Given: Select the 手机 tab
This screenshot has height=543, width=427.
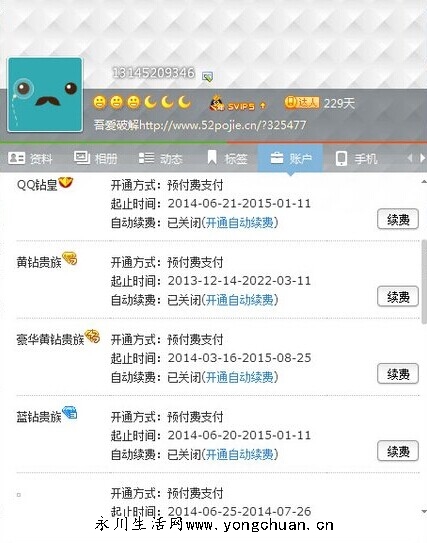Looking at the screenshot, I should (356, 159).
